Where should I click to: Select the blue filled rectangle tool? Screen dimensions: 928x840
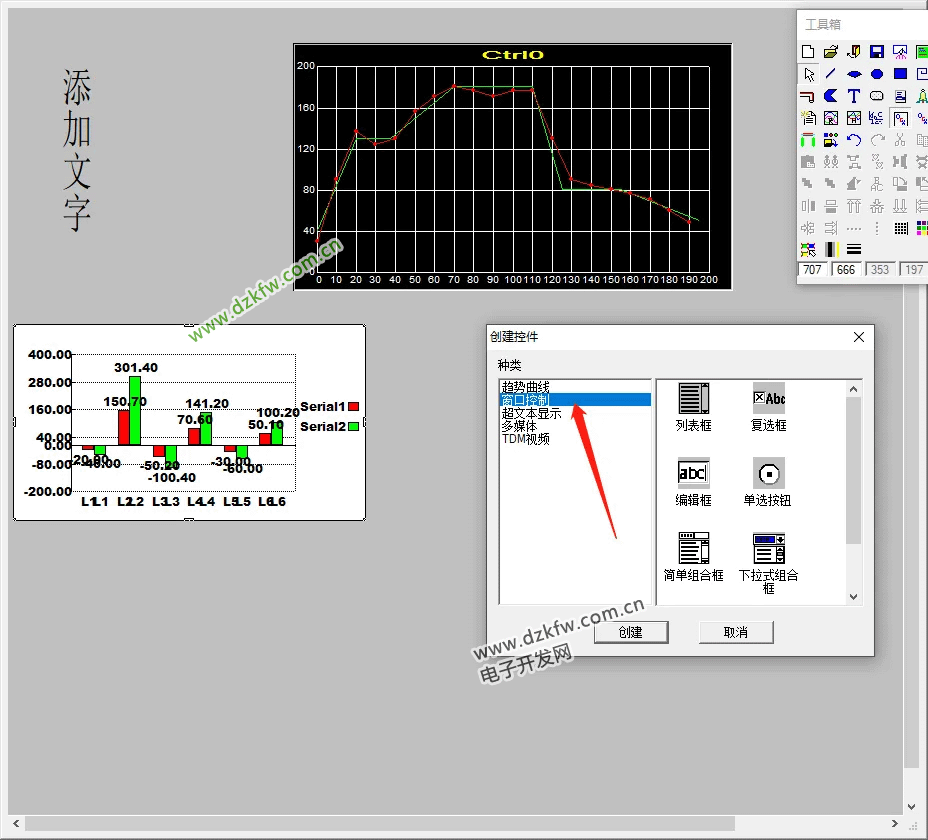(900, 74)
